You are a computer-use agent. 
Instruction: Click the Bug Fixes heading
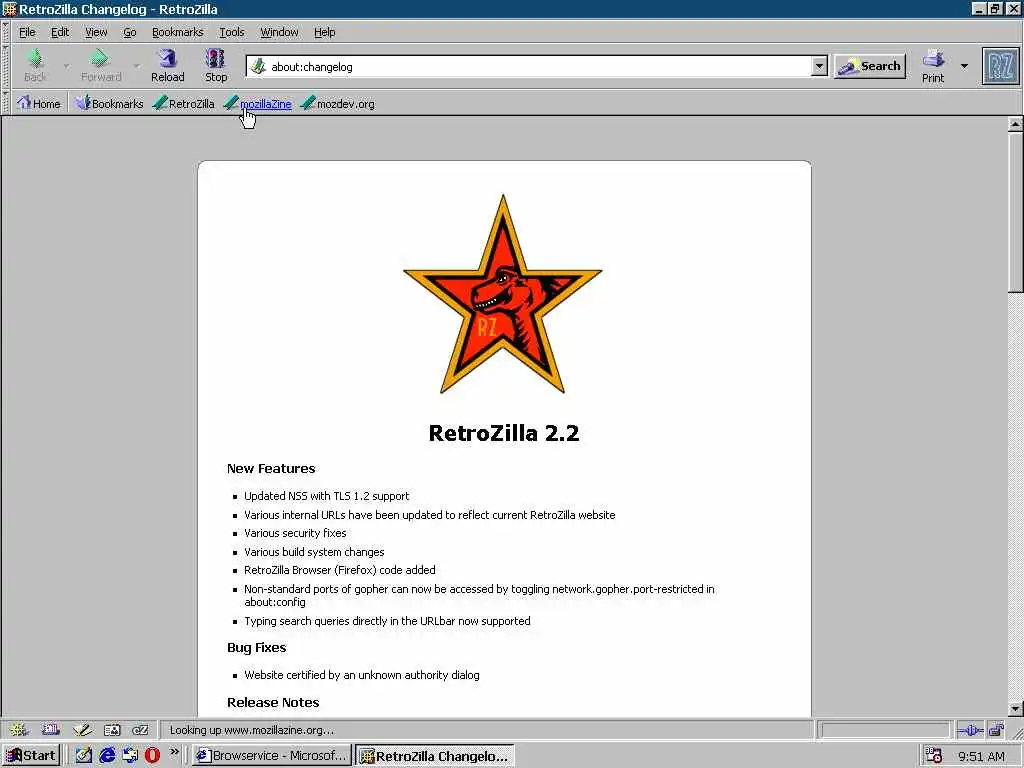click(x=257, y=648)
